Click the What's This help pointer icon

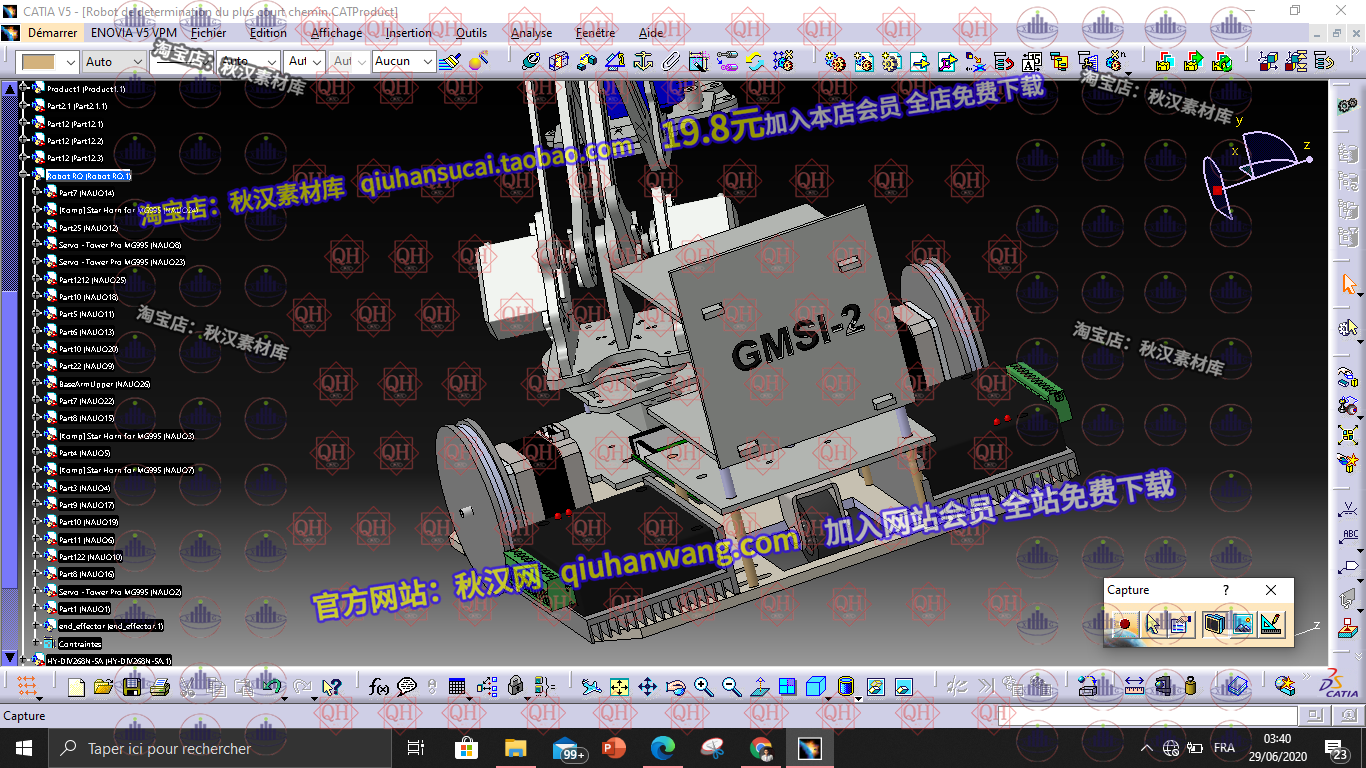[332, 687]
